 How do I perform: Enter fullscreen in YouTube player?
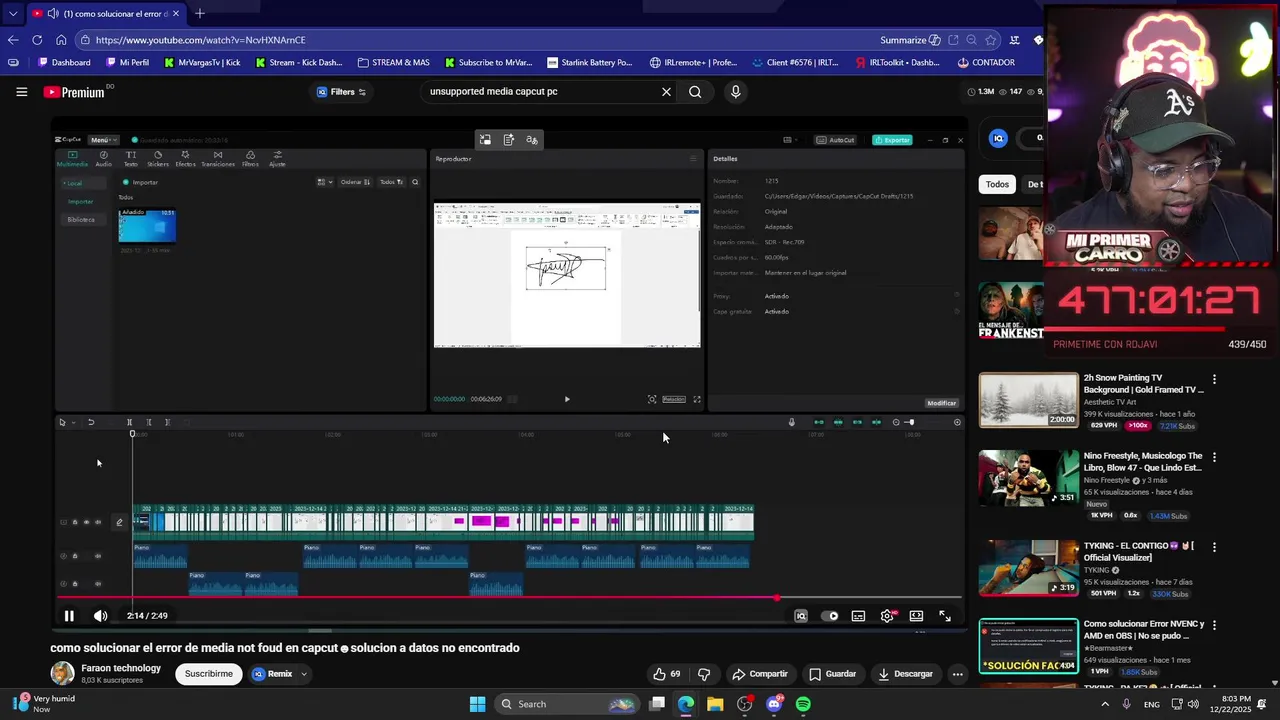[945, 616]
